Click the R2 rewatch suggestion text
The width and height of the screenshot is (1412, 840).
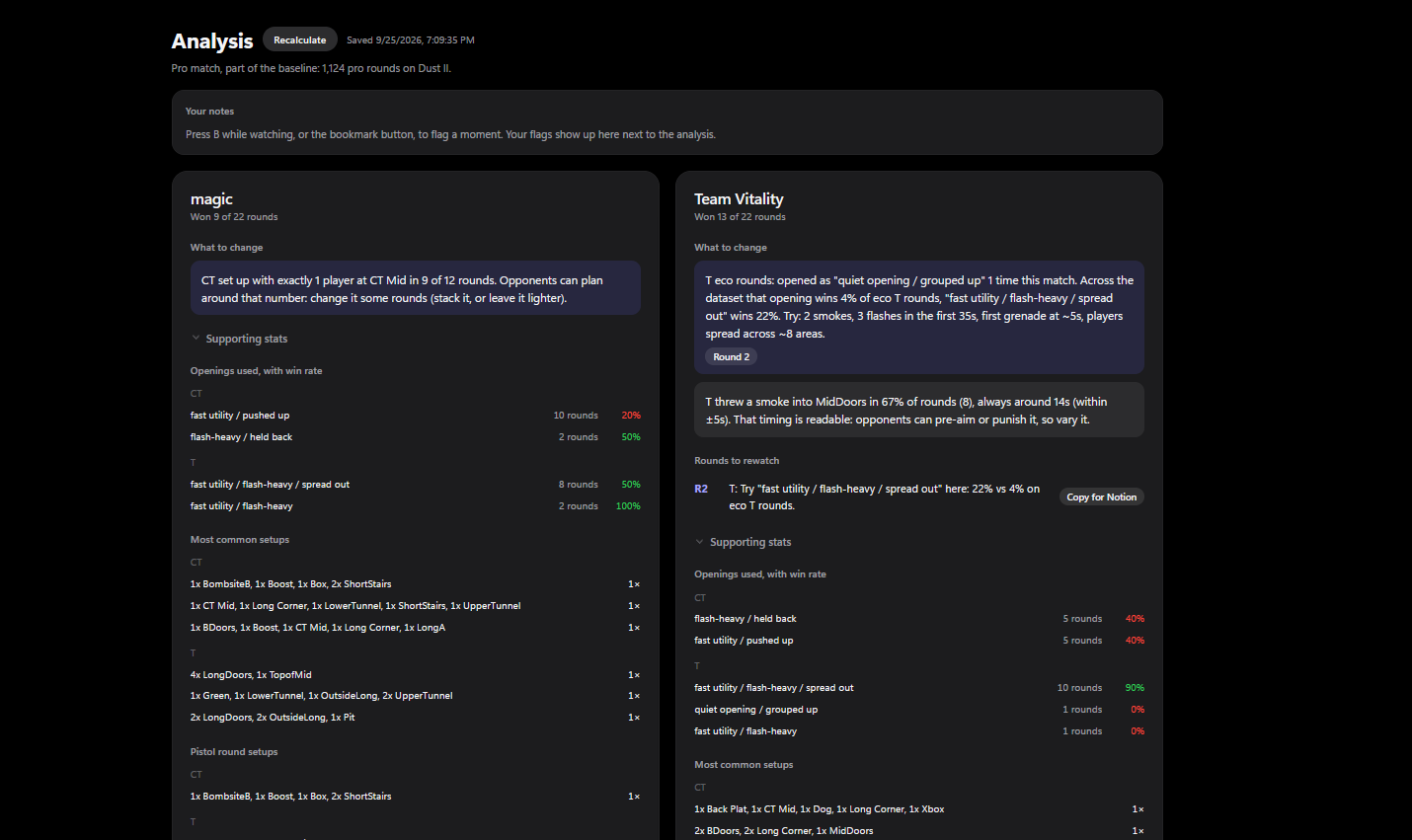884,497
